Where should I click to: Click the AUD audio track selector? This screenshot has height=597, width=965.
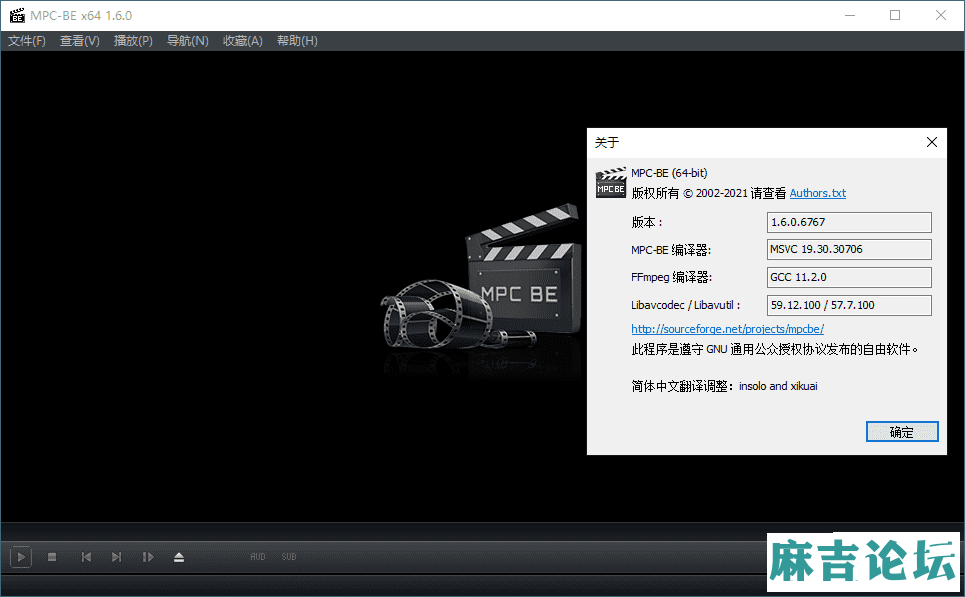(257, 556)
